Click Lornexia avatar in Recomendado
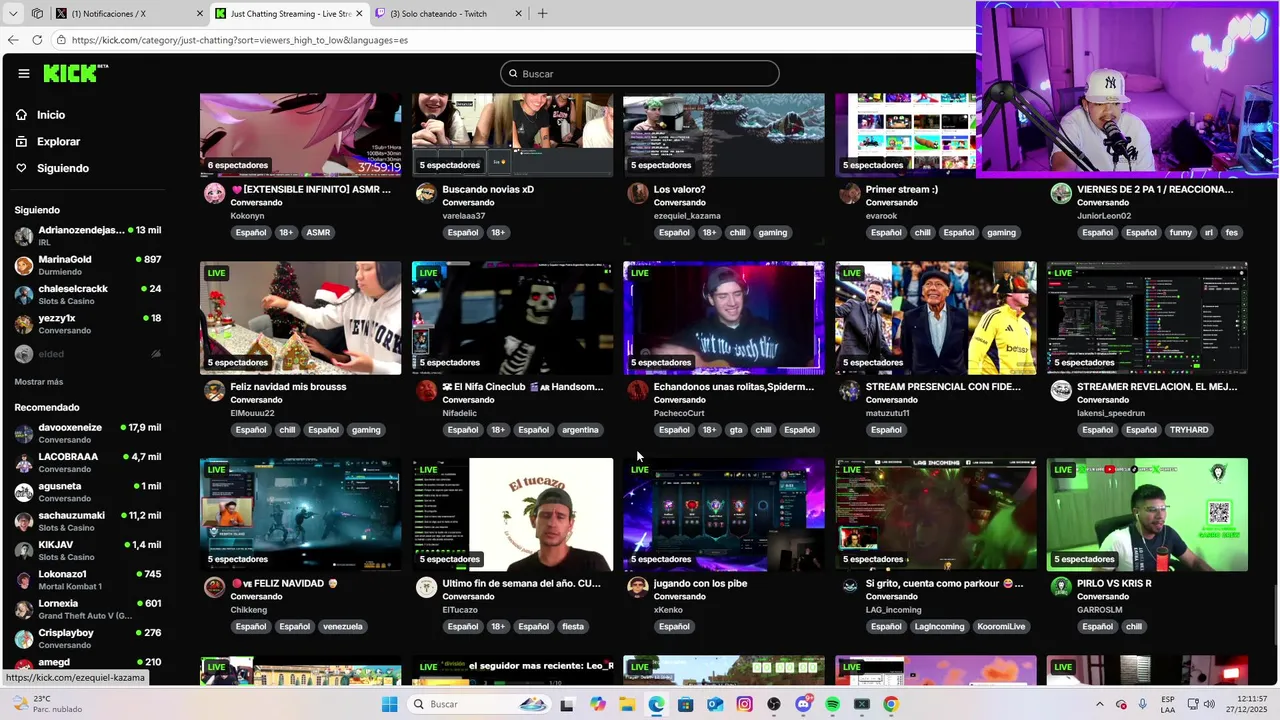Viewport: 1280px width, 720px height. (x=24, y=609)
